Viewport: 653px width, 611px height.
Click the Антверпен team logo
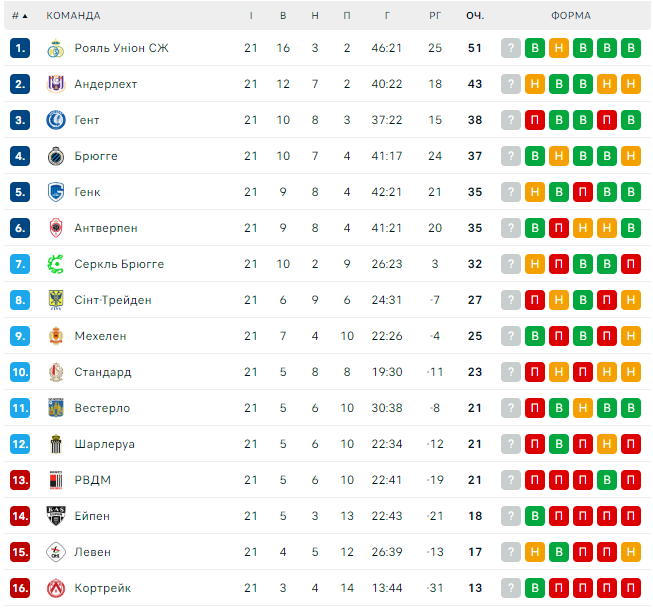55,228
